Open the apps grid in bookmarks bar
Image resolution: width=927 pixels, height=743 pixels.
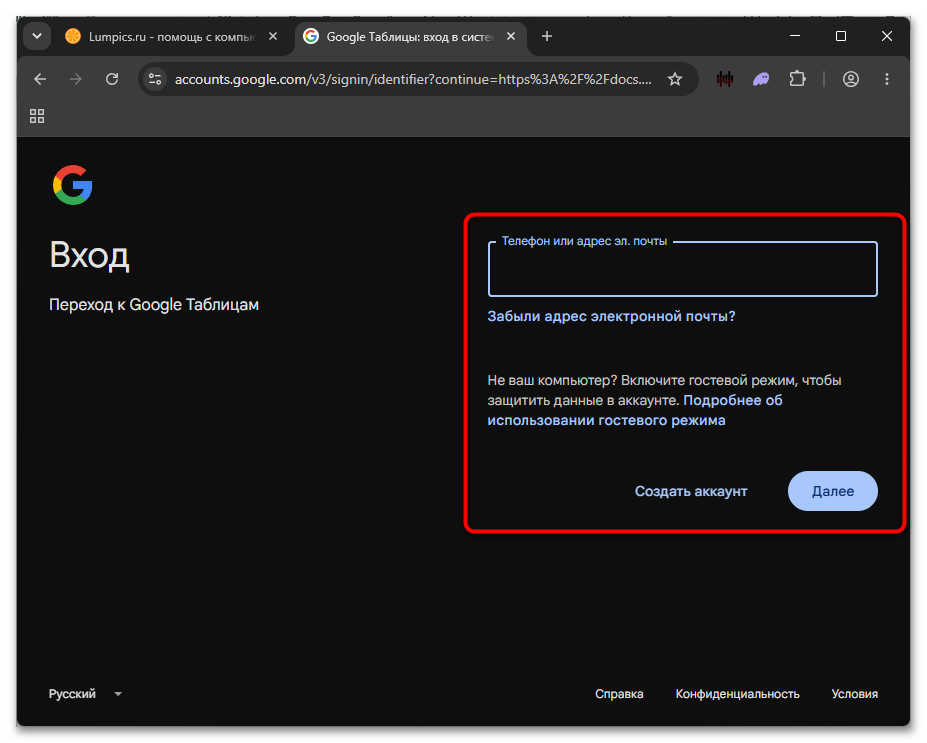37,116
